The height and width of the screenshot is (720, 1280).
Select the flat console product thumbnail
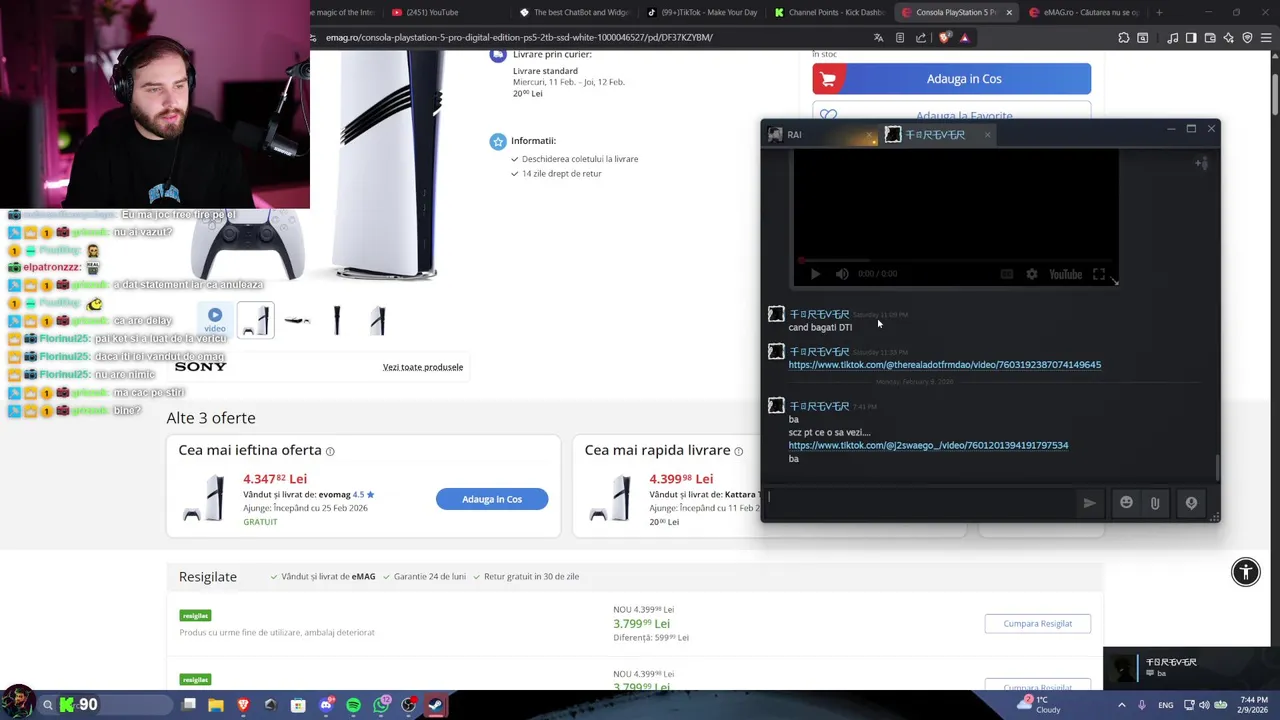click(x=297, y=320)
